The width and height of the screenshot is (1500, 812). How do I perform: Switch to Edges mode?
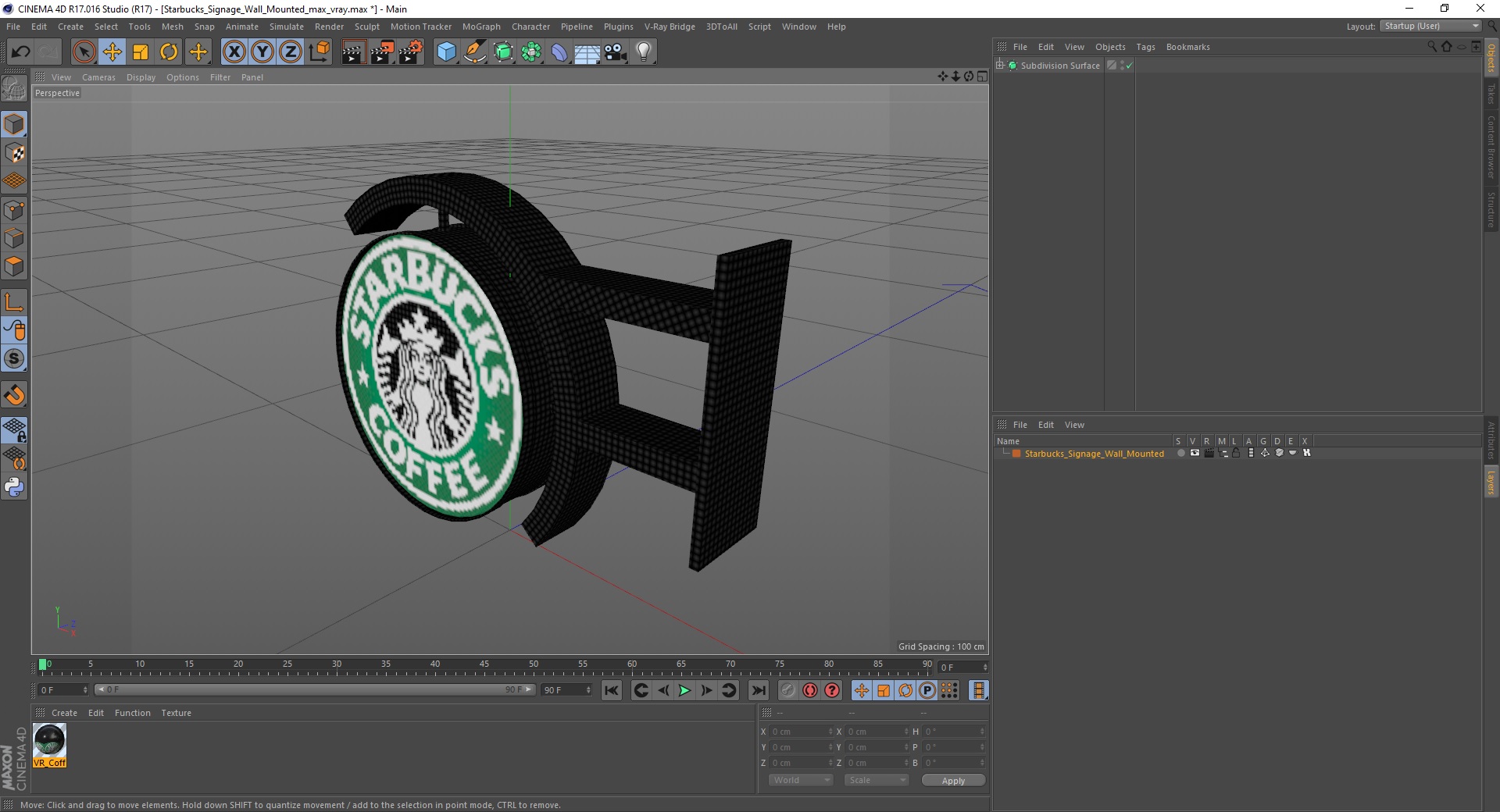pyautogui.click(x=14, y=238)
